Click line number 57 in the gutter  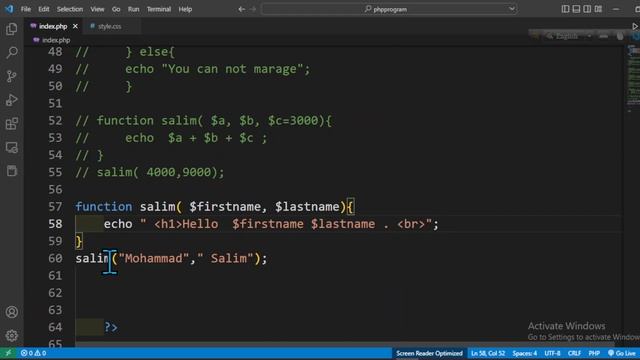coord(55,207)
